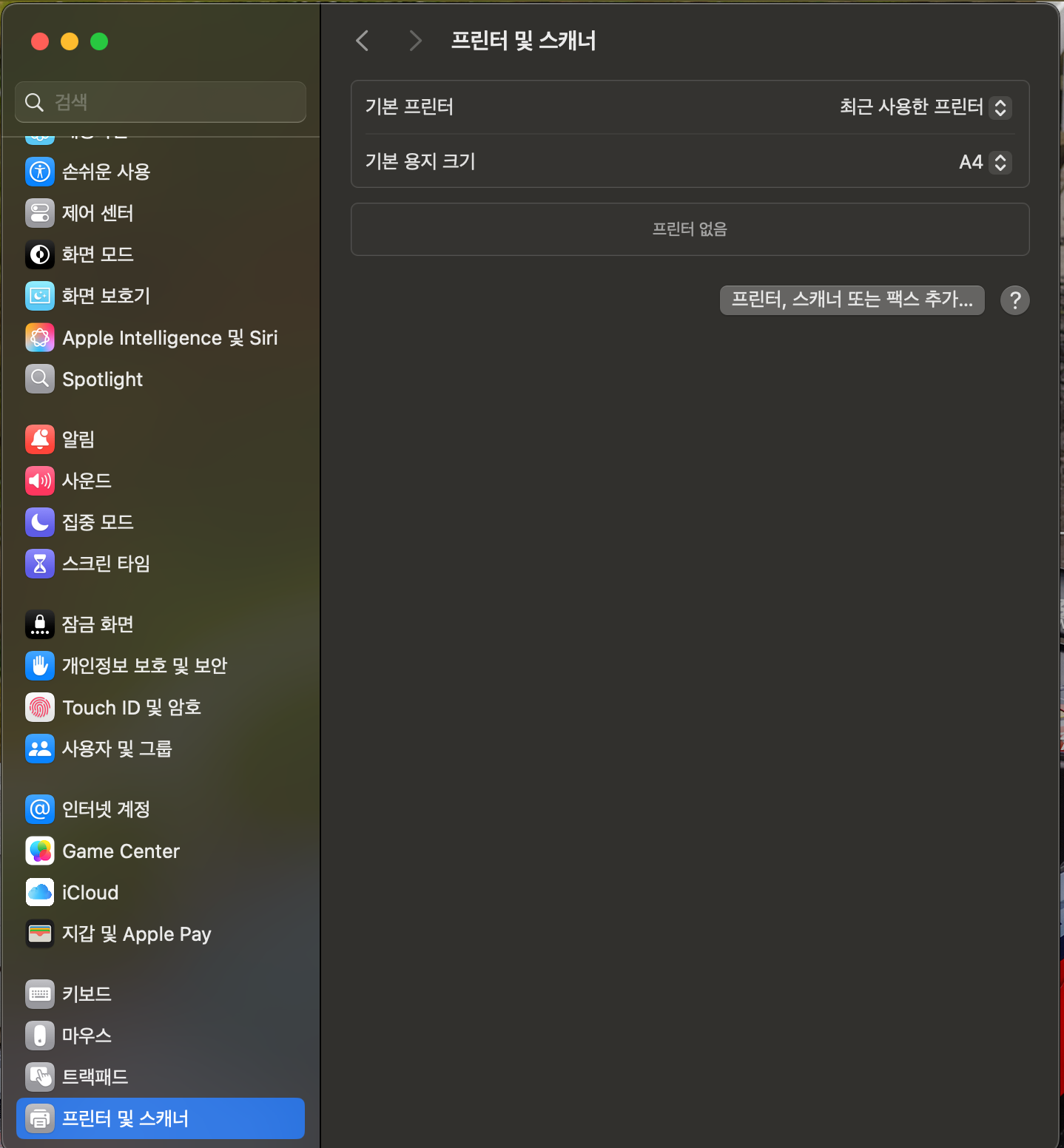This screenshot has height=1148, width=1064.
Task: Go back with the left chevron
Action: [x=362, y=41]
